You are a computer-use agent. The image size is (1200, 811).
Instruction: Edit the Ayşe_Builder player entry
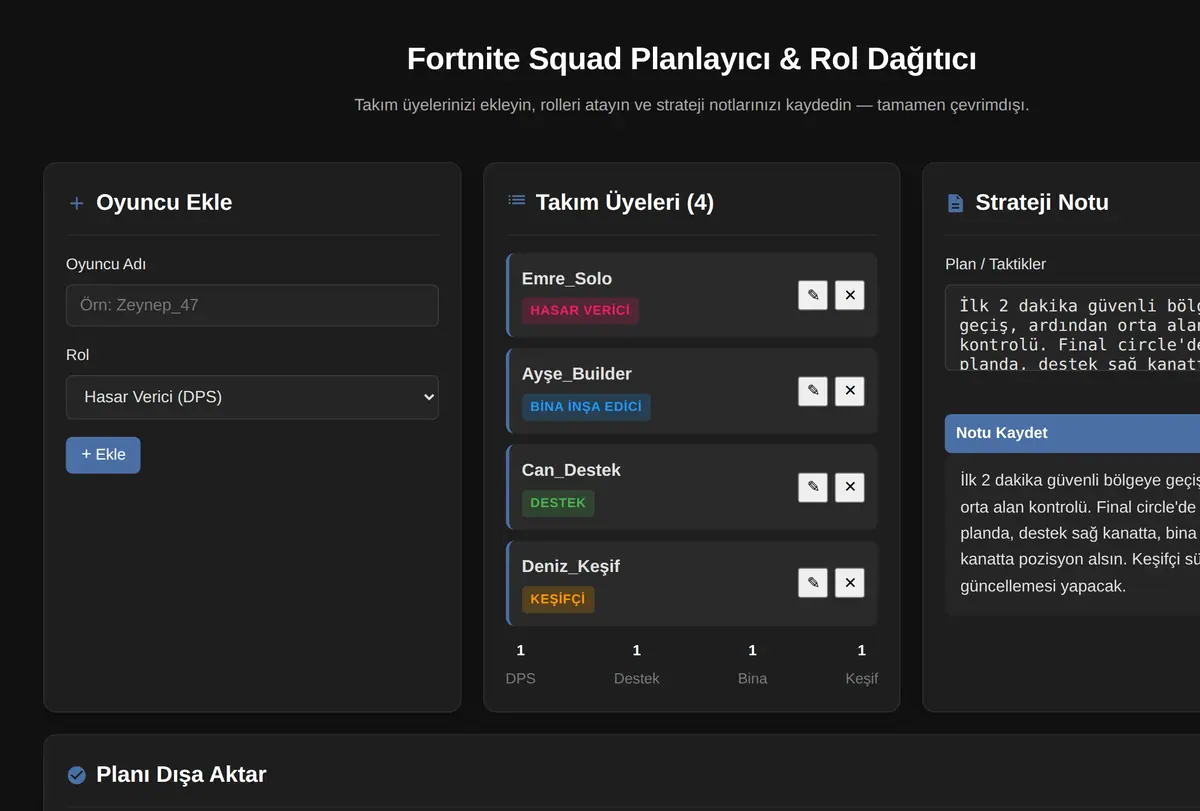click(x=813, y=391)
